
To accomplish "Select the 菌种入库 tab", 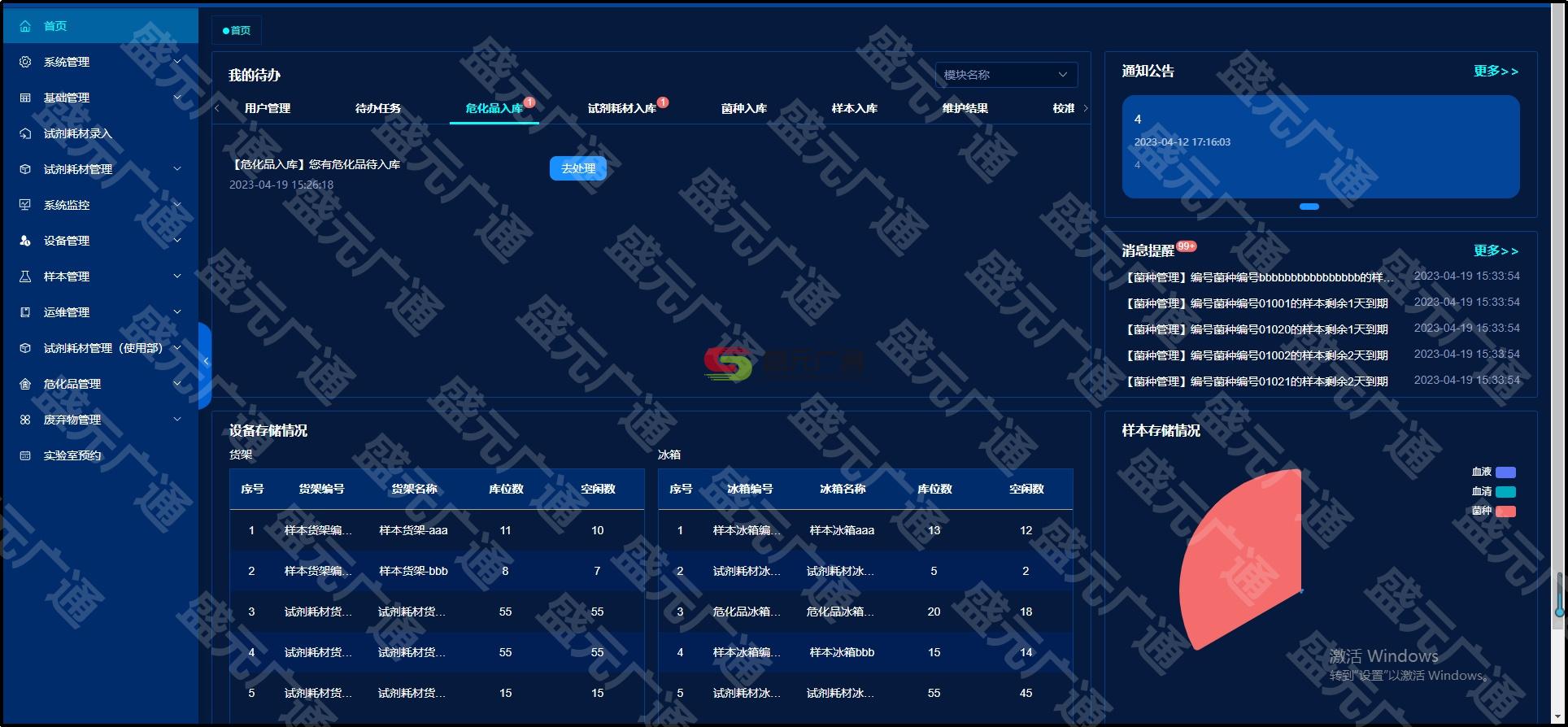I will [743, 108].
